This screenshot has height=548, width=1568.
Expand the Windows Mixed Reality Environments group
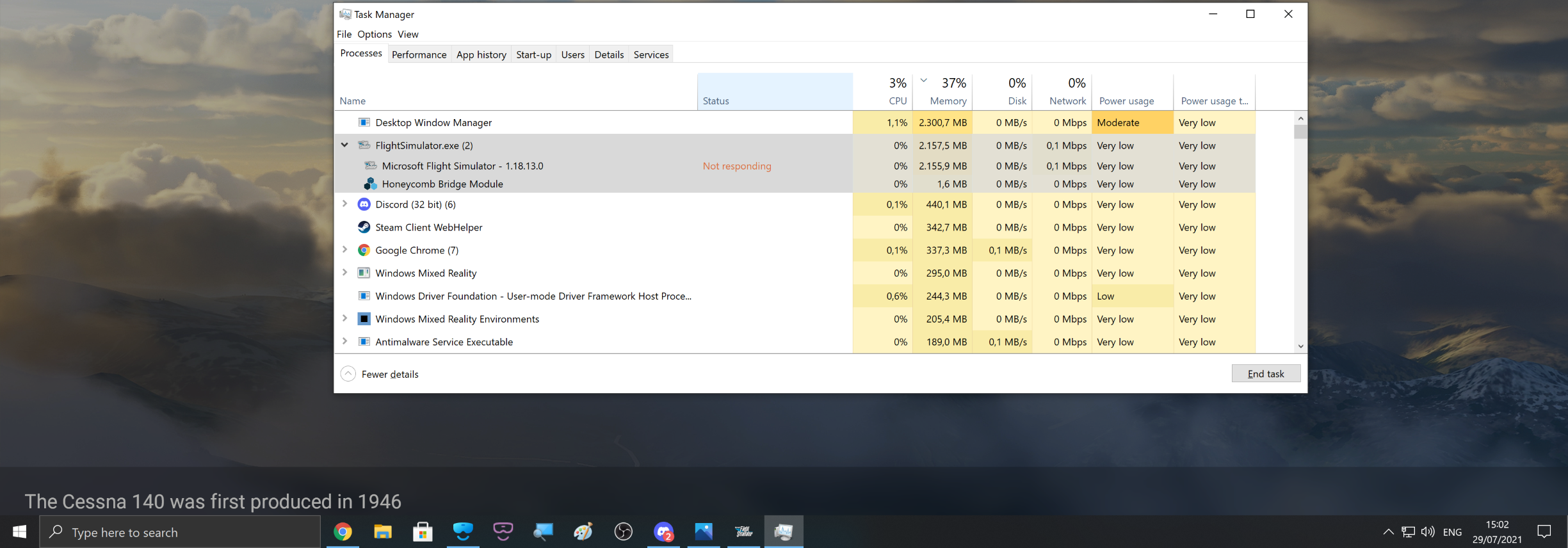point(344,319)
